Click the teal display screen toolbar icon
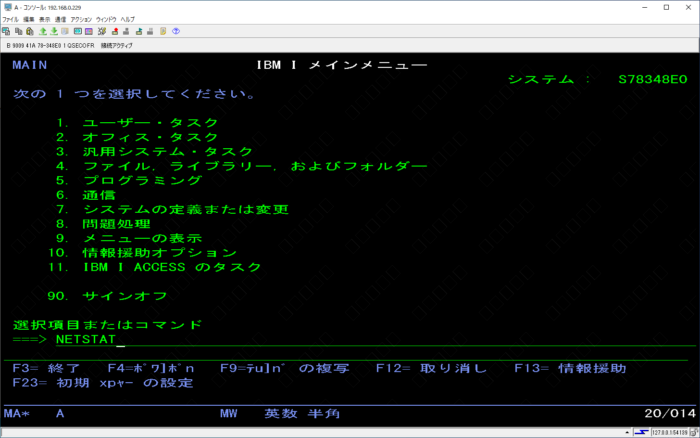 [x=78, y=31]
